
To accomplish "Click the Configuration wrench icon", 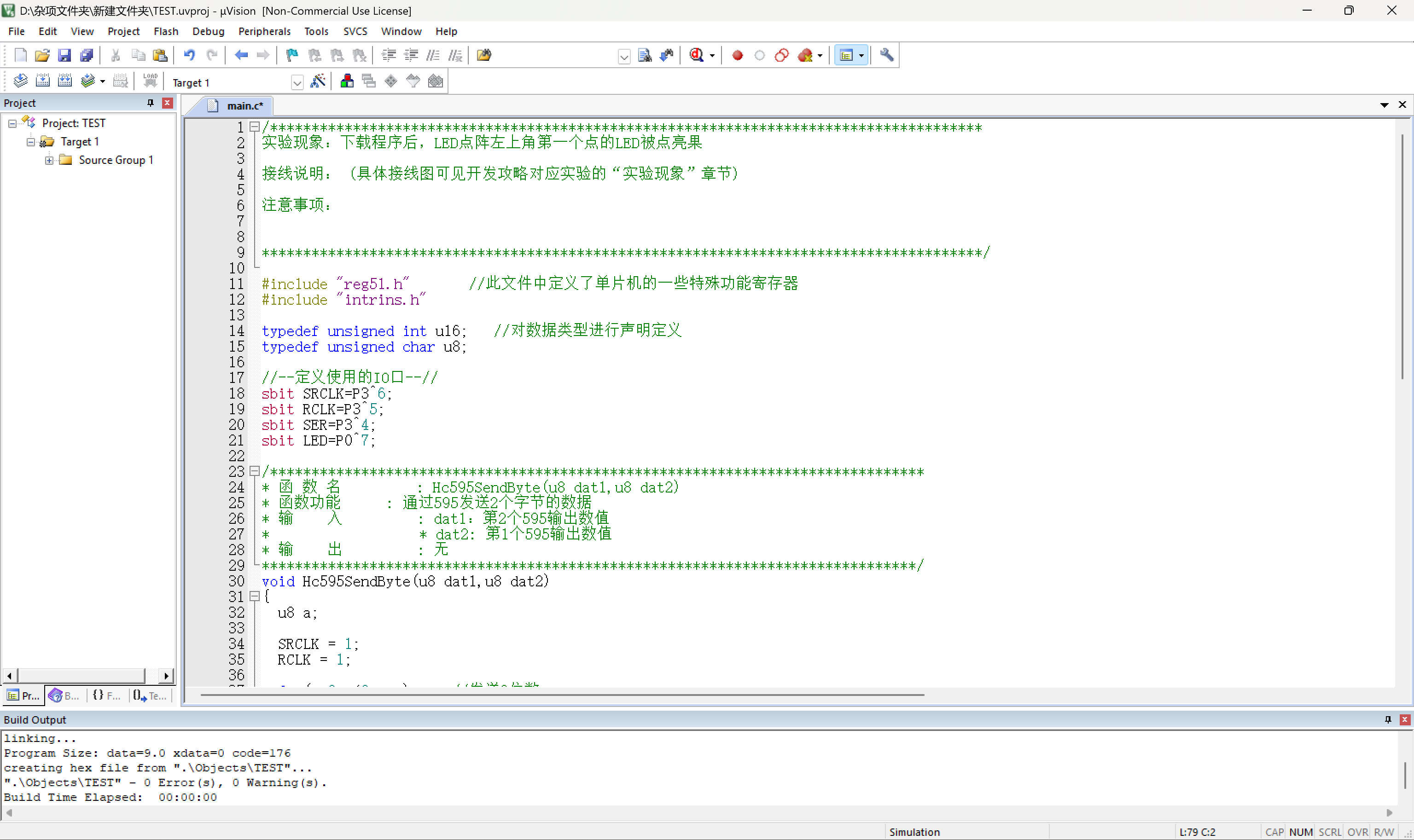I will [x=886, y=55].
